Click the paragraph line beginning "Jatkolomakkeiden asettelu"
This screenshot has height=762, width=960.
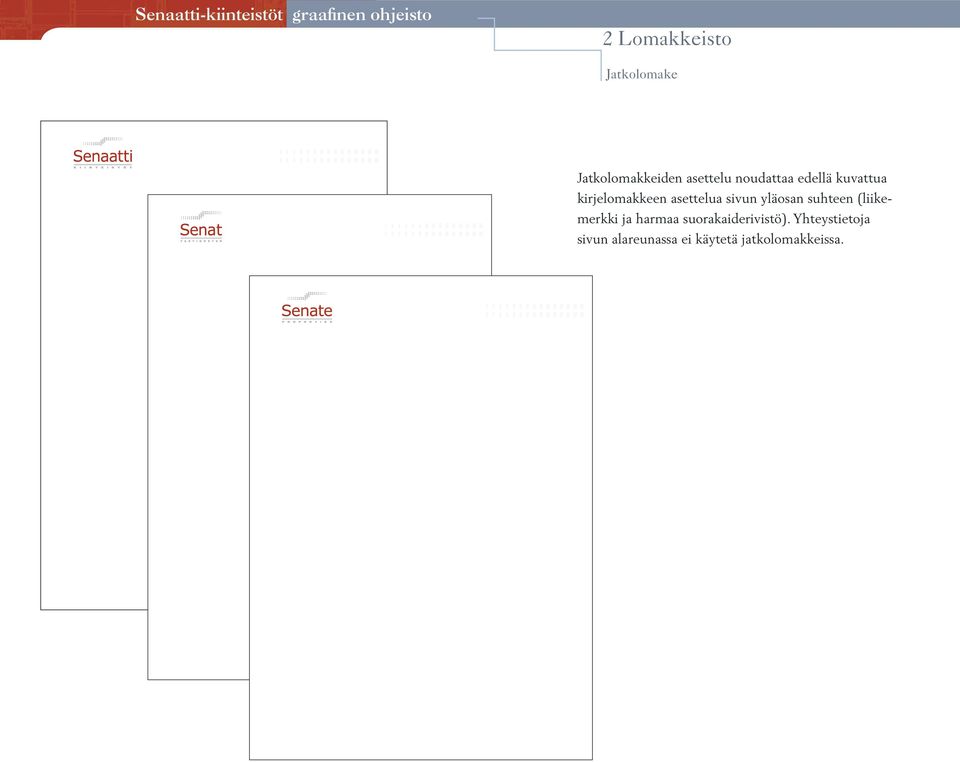tap(732, 178)
